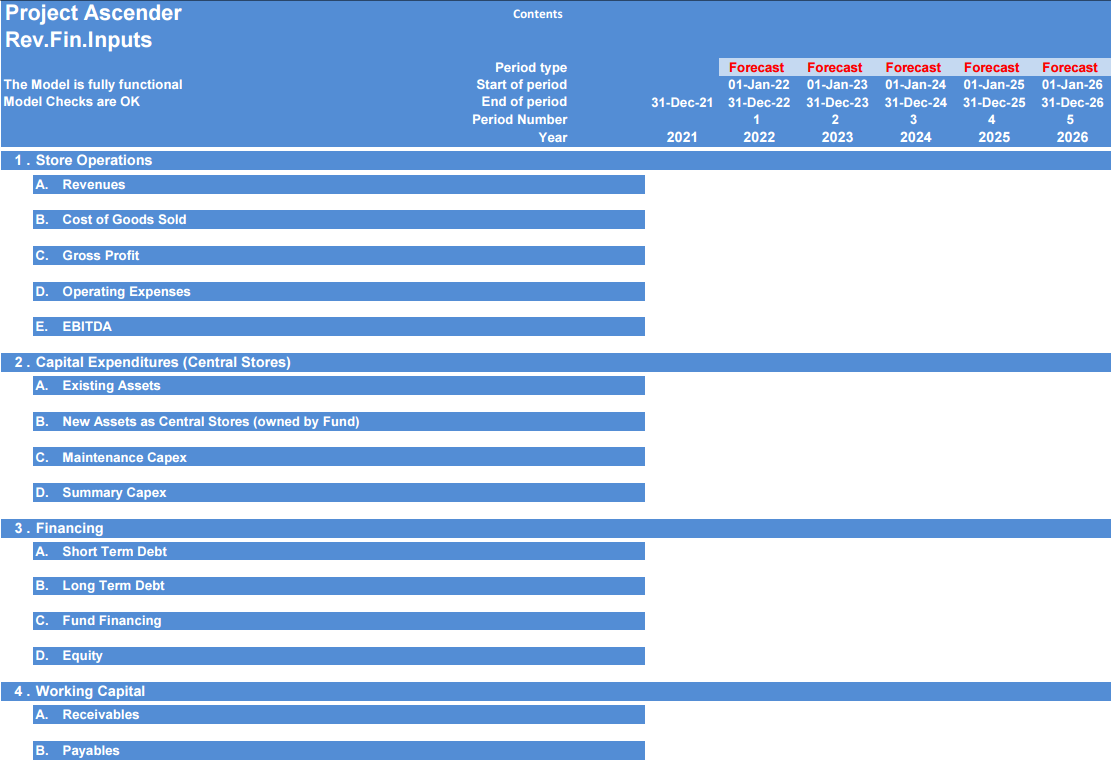1111x781 pixels.
Task: Select the Payables section header
Action: (339, 751)
